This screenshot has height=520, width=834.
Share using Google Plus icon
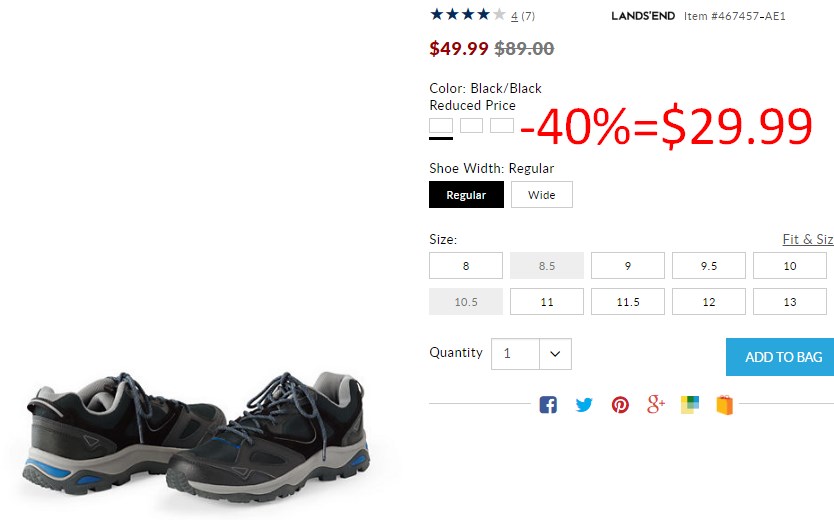pyautogui.click(x=656, y=404)
